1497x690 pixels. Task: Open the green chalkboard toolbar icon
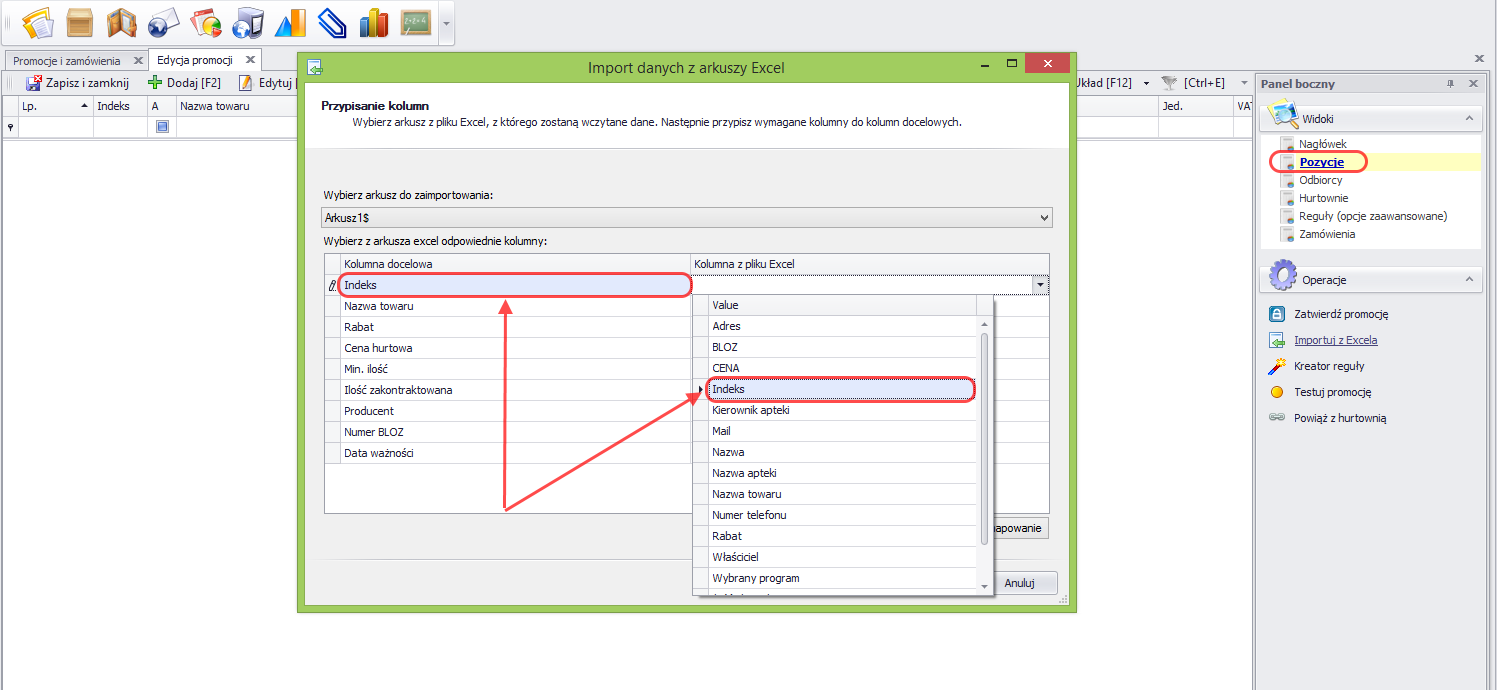pyautogui.click(x=415, y=21)
